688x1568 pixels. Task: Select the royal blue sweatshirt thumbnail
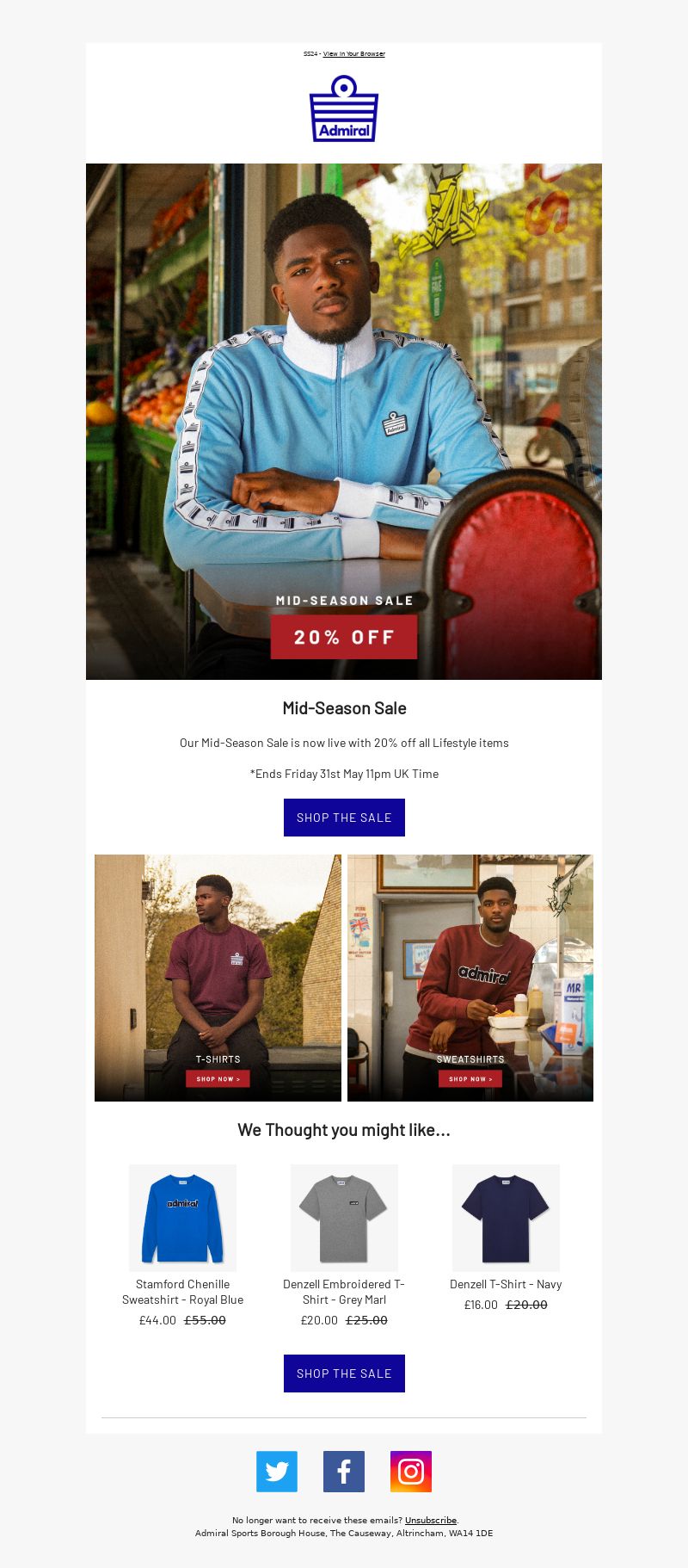pyautogui.click(x=182, y=1218)
